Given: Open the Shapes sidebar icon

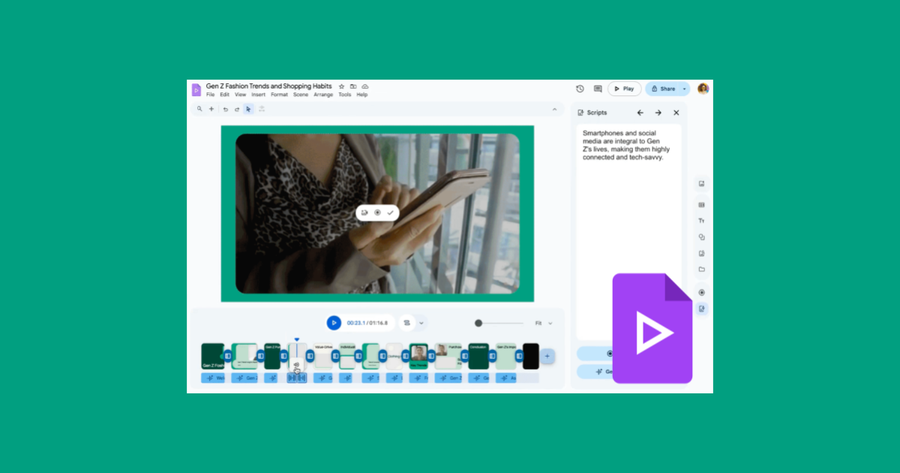Looking at the screenshot, I should tap(701, 237).
